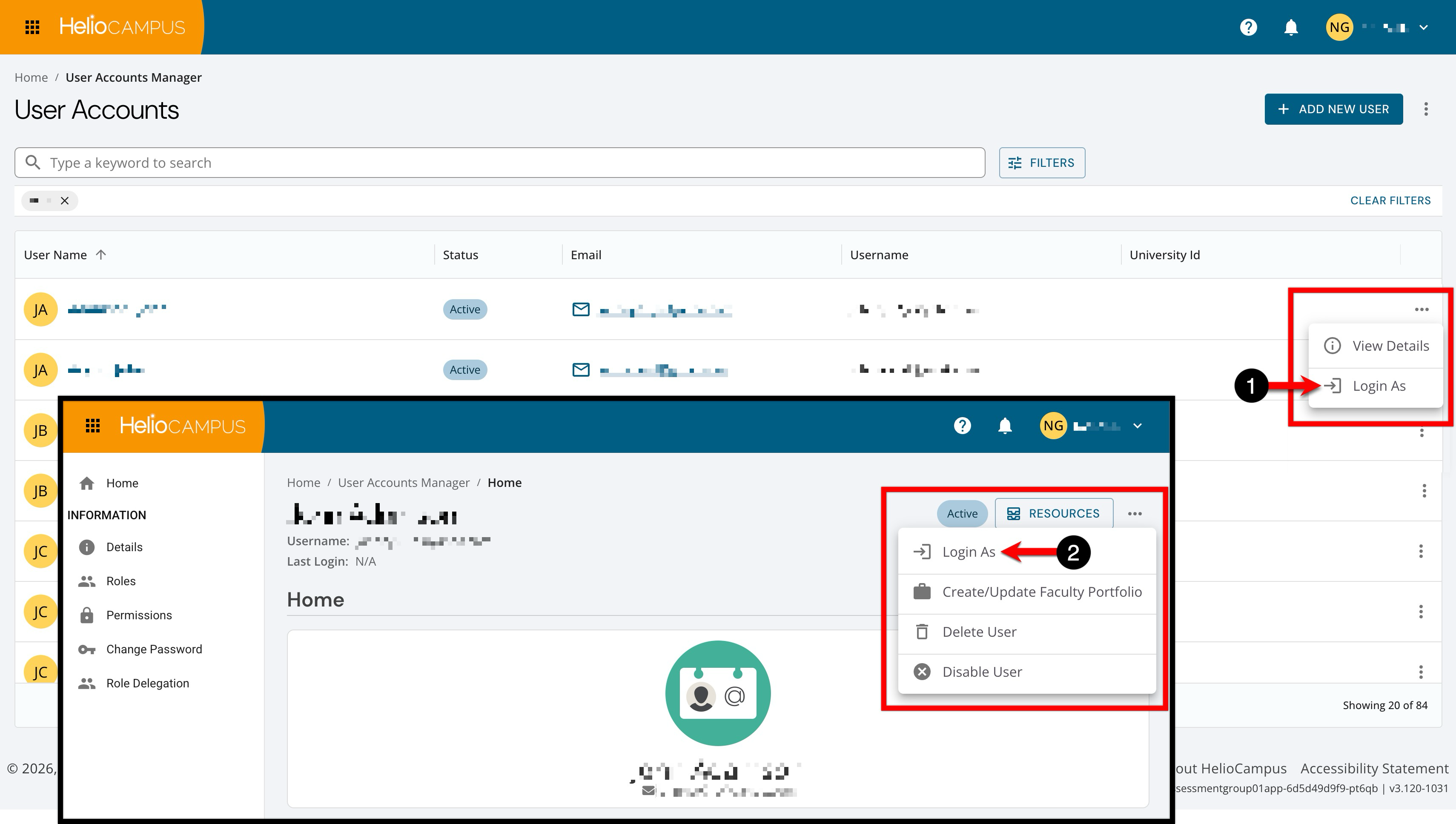Viewport: 1456px width, 824px height.
Task: Open the notifications bell in the inset header
Action: (1005, 426)
